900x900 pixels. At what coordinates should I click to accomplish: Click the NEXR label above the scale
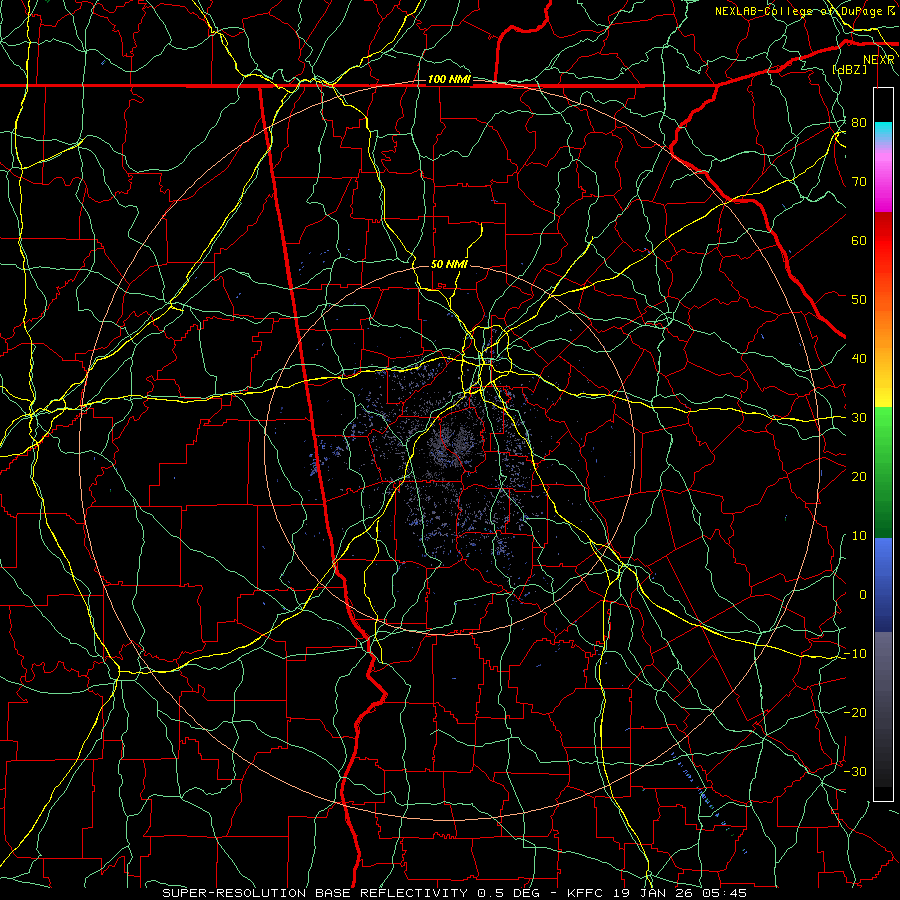point(879,60)
